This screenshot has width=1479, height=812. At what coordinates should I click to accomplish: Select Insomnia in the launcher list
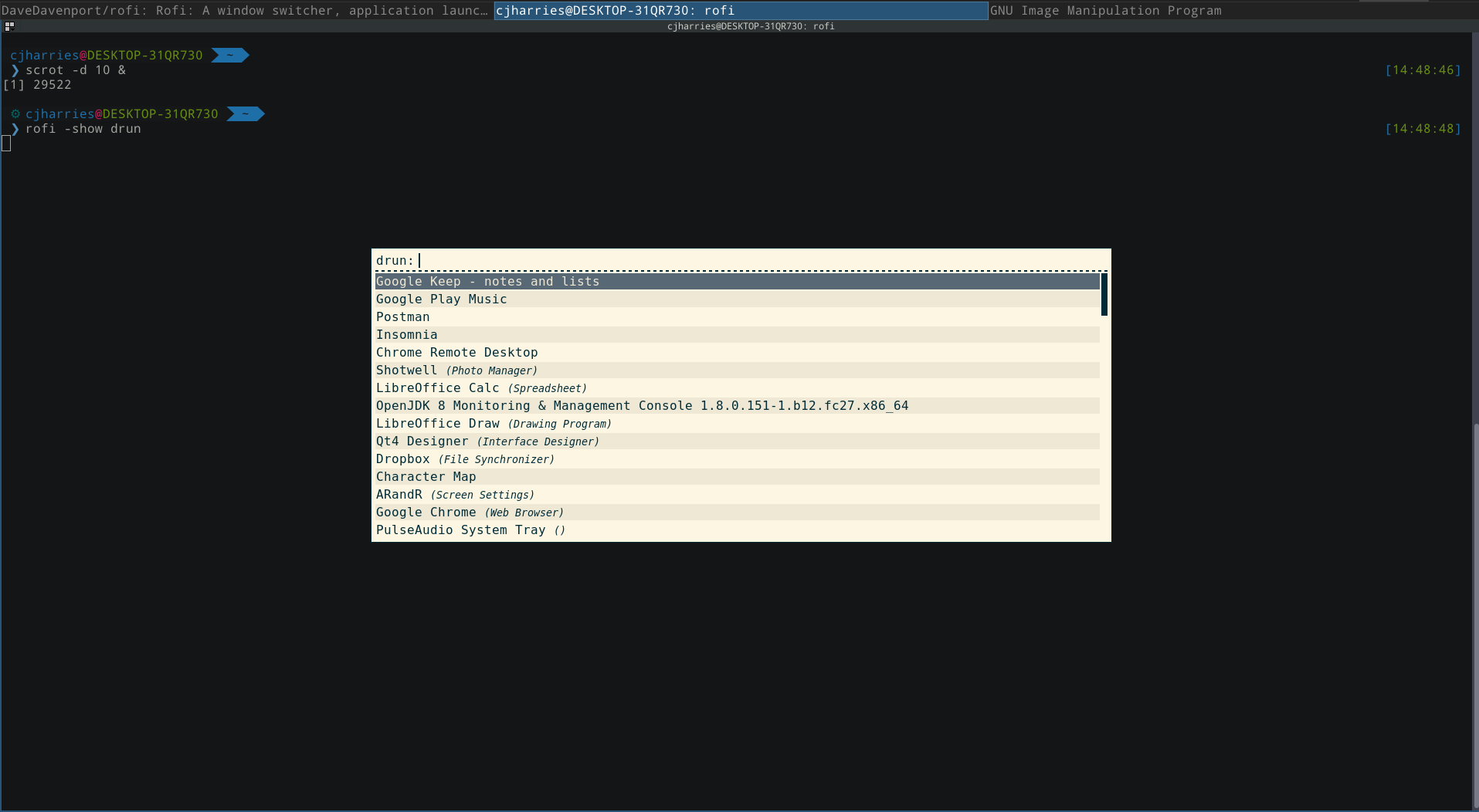[x=738, y=335]
